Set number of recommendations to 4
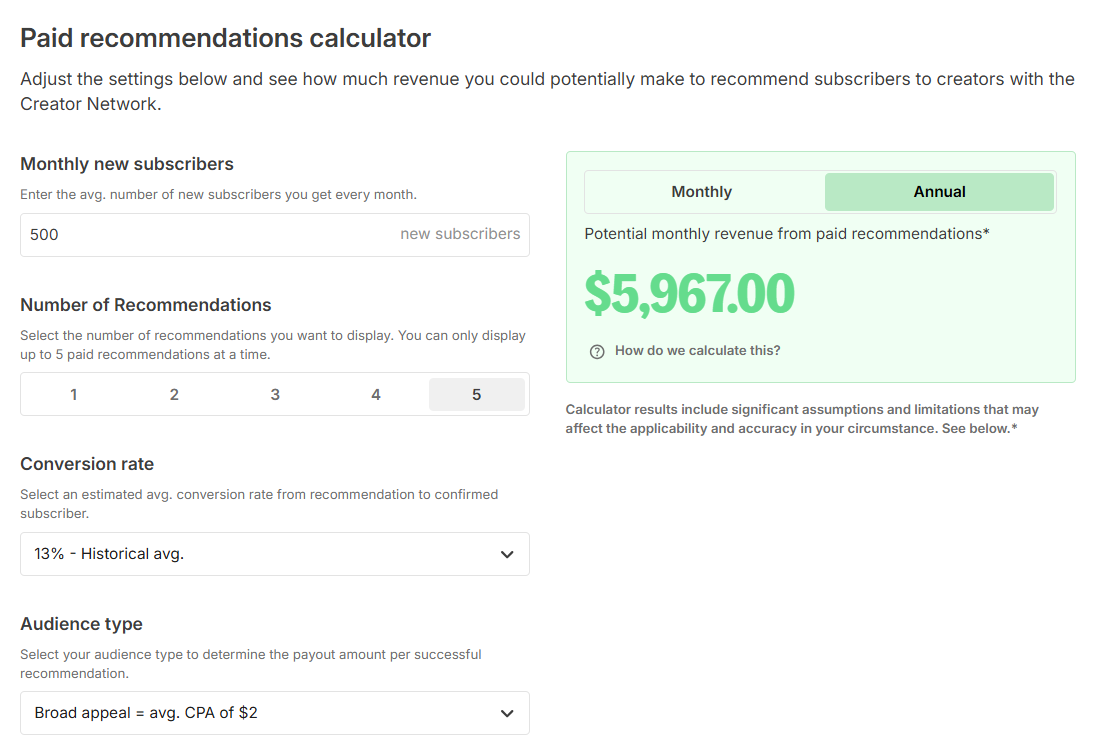Viewport: 1110px width, 751px height. click(376, 395)
